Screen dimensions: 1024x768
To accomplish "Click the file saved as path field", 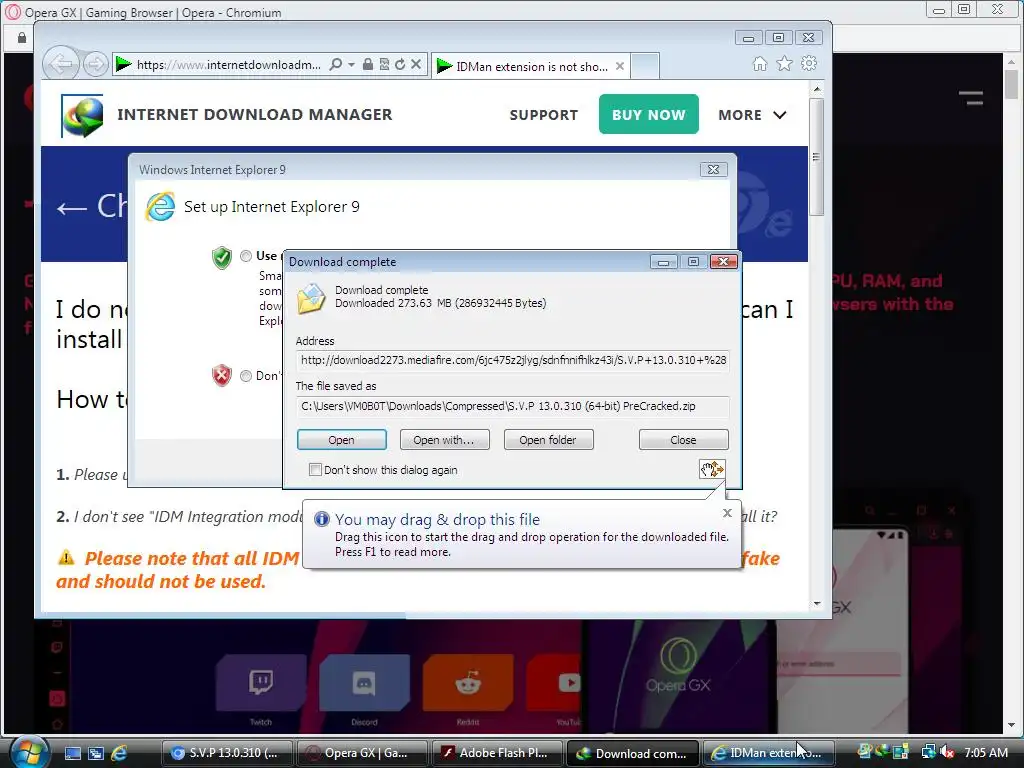I will 513,406.
